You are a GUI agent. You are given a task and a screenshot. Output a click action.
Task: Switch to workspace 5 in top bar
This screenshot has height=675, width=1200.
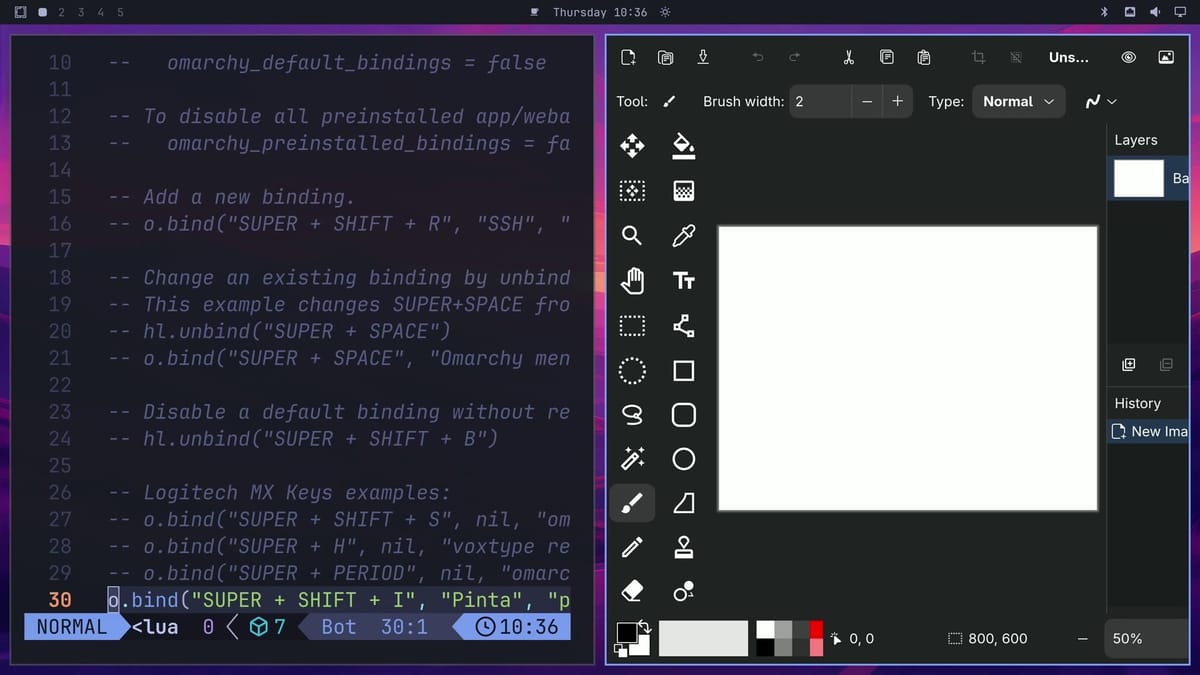pos(120,12)
